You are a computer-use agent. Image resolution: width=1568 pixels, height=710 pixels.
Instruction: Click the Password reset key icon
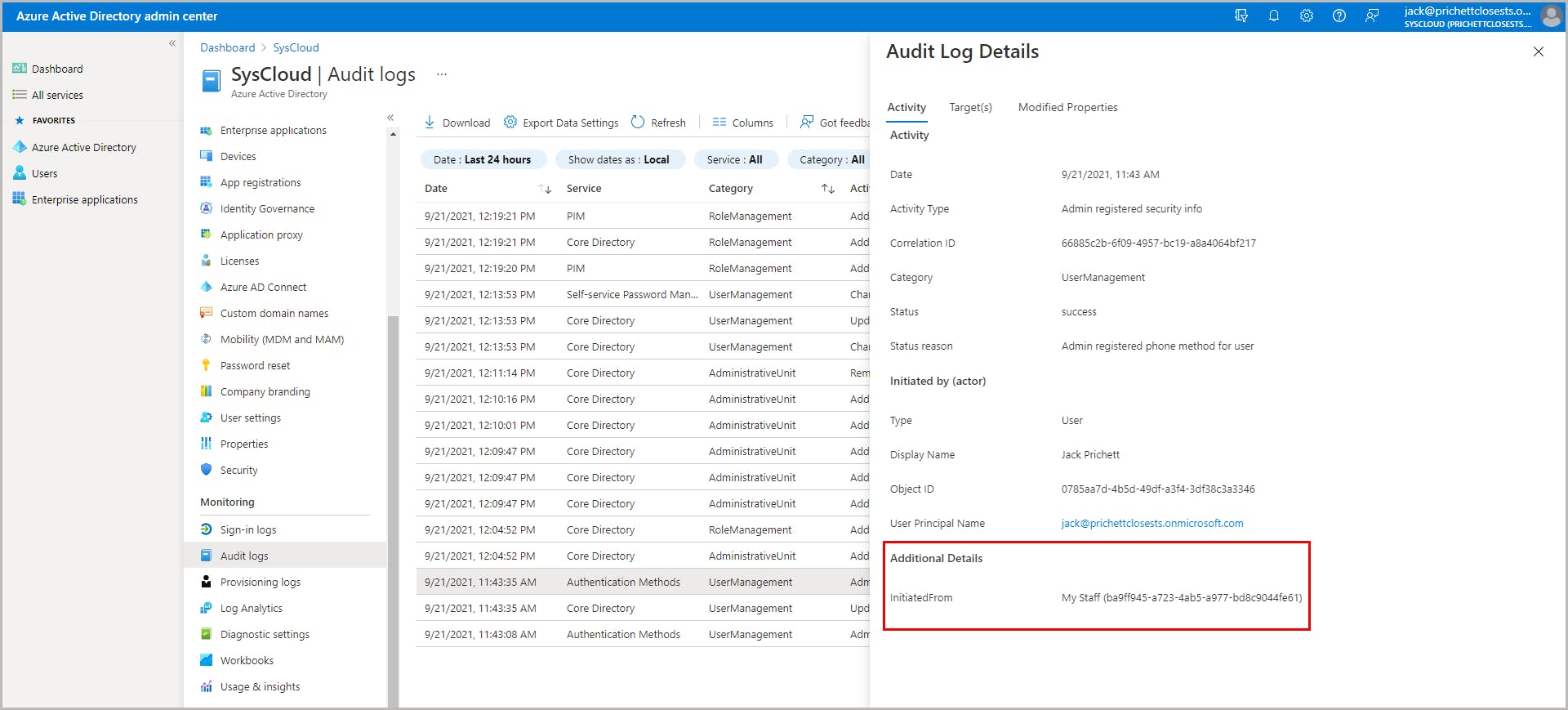tap(206, 365)
